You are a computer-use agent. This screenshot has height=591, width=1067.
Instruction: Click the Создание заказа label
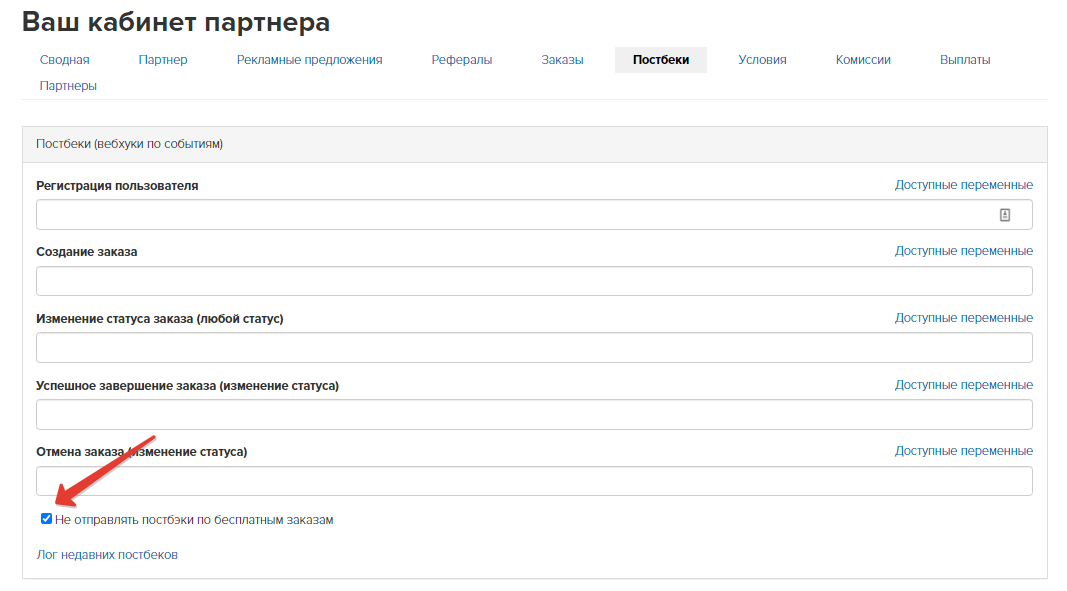(86, 252)
